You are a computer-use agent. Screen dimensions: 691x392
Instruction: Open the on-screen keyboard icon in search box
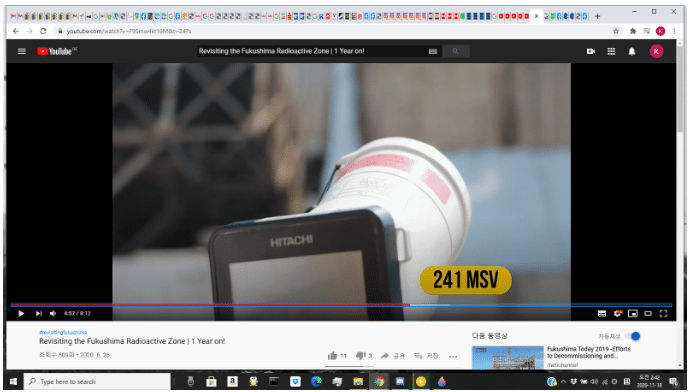pyautogui.click(x=433, y=51)
